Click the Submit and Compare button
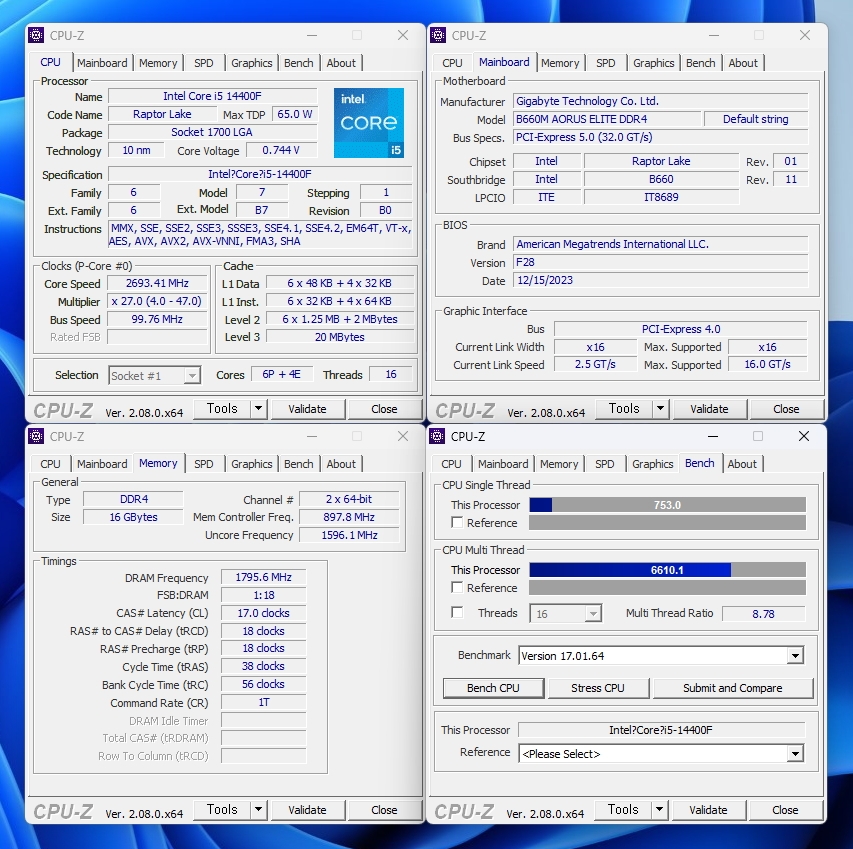The image size is (853, 849). tap(732, 688)
